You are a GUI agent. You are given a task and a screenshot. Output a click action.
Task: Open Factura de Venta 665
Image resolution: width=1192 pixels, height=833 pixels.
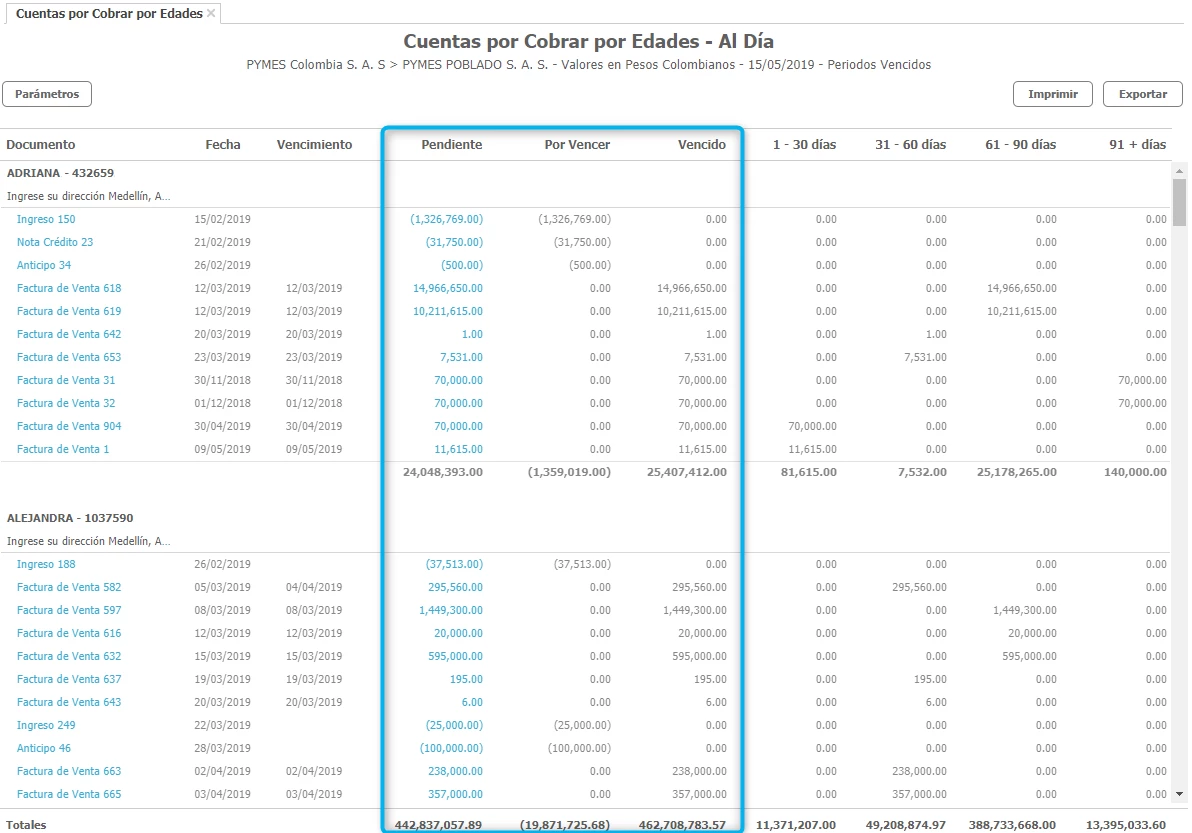[69, 794]
